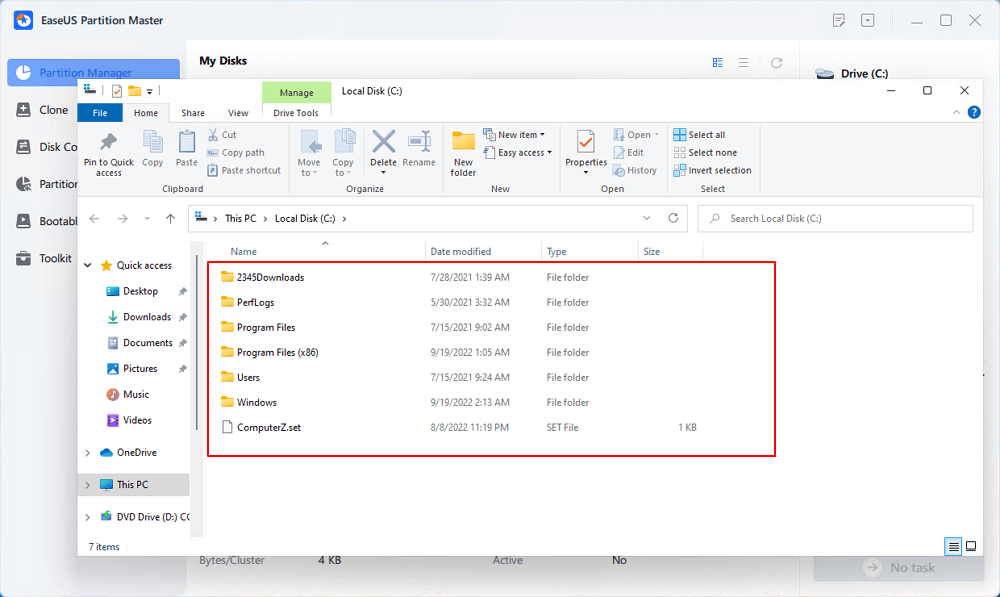Screen dimensions: 1000x597
Task: Collapse the Quick access tree node
Action: [x=88, y=266]
